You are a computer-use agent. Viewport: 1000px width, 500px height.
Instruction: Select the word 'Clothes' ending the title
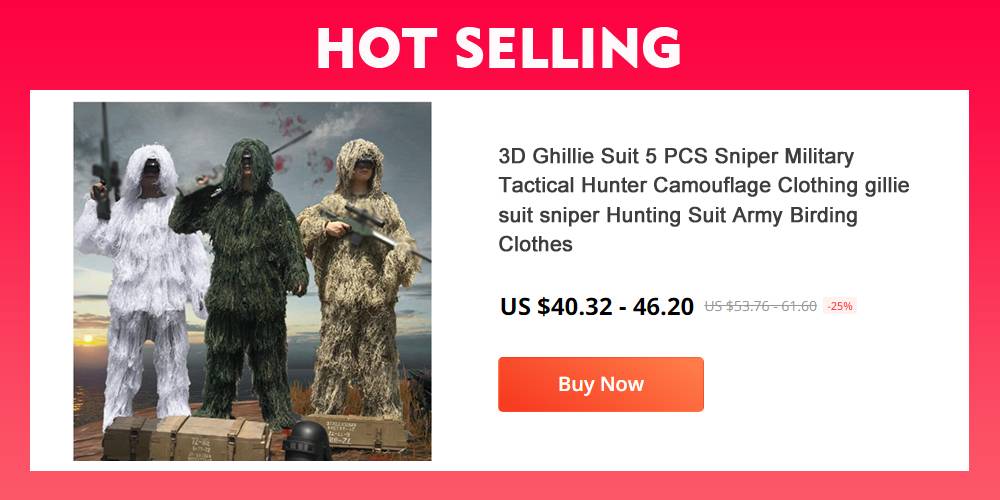pos(536,244)
